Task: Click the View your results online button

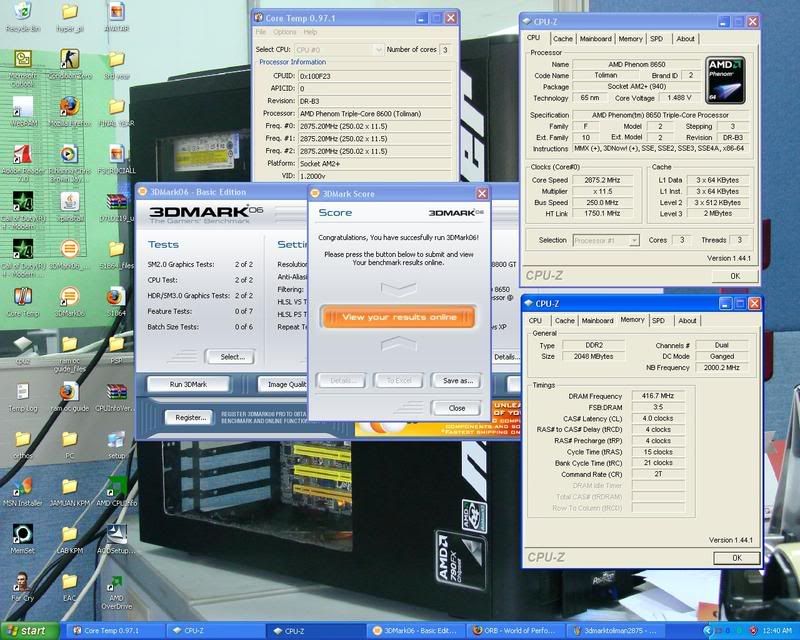Action: point(399,317)
